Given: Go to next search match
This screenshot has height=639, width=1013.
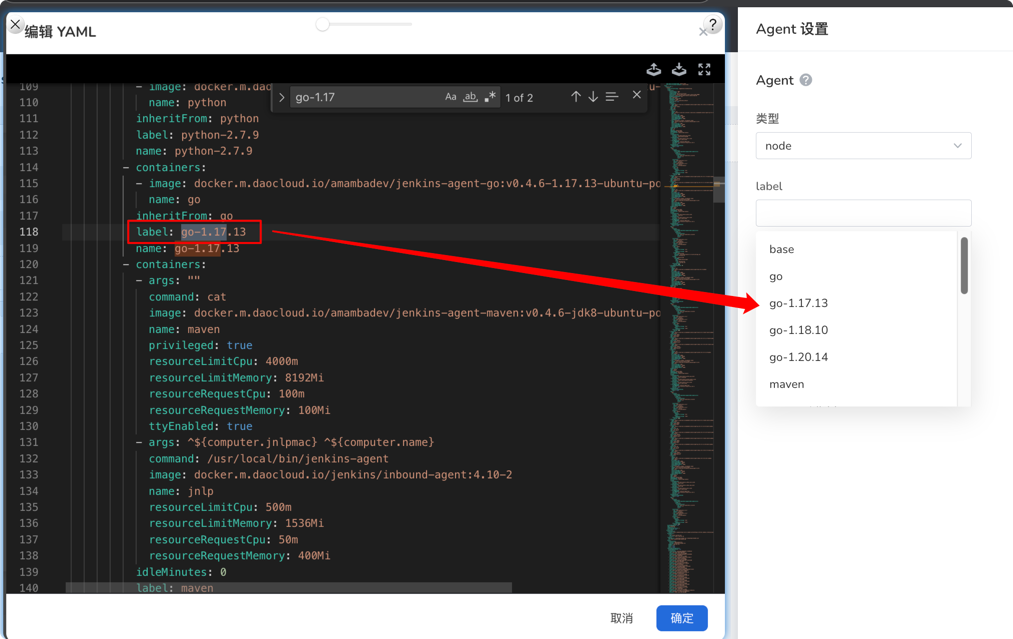Looking at the screenshot, I should pyautogui.click(x=593, y=97).
